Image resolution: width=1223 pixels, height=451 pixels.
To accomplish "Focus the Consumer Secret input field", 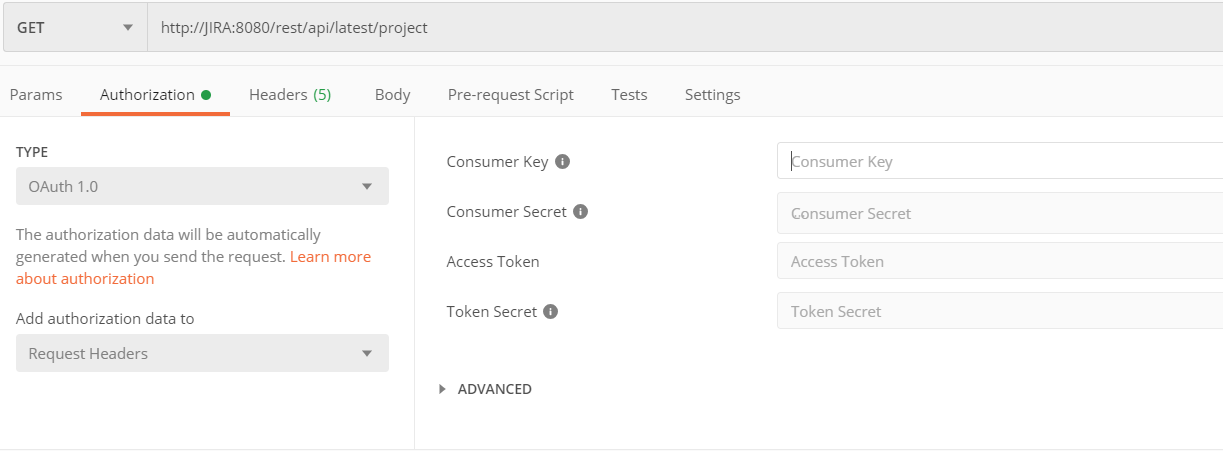I will [1000, 213].
